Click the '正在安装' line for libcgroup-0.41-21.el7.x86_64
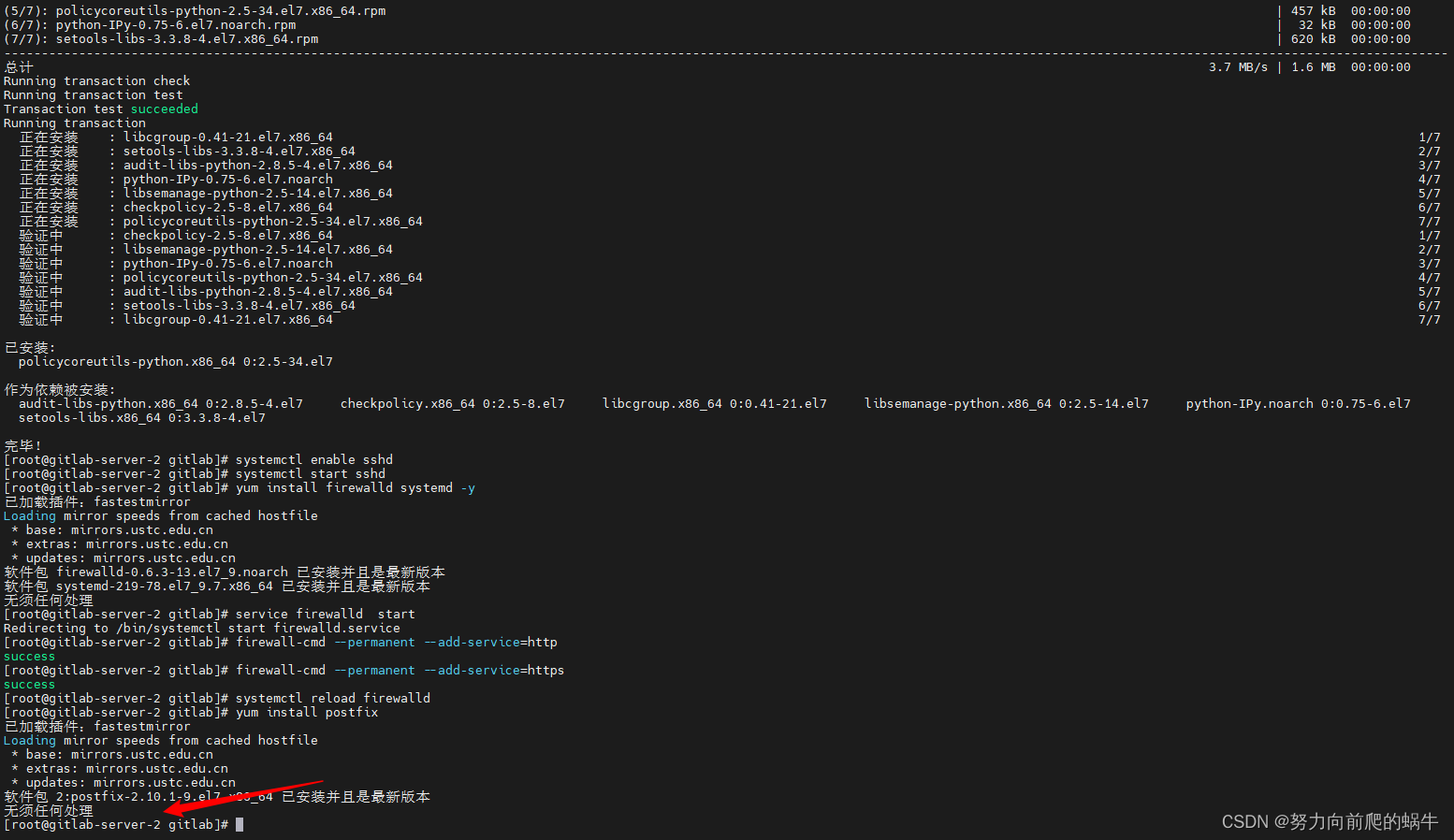Image resolution: width=1454 pixels, height=840 pixels. [x=176, y=138]
